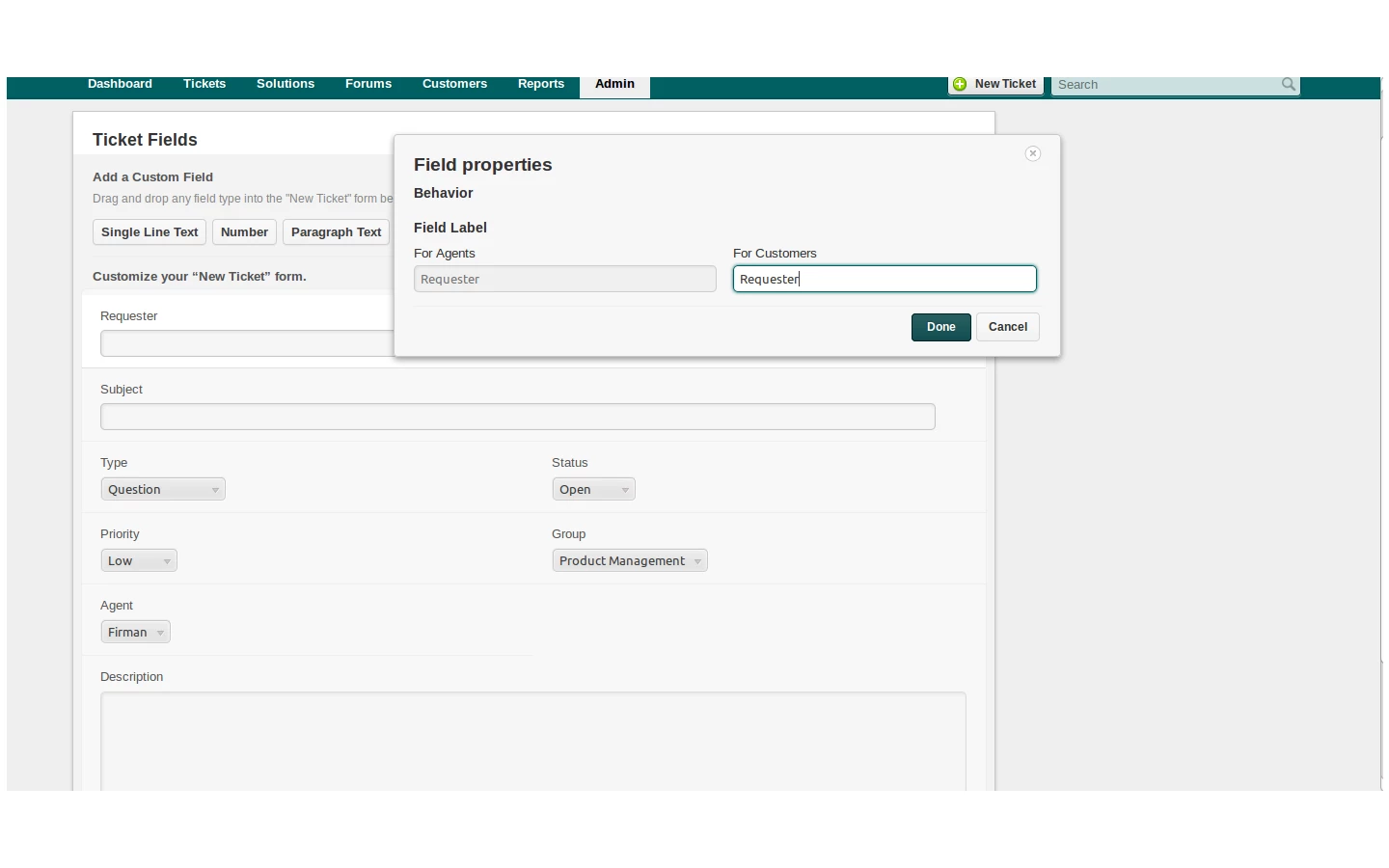Open the Dashboard tab
1389x868 pixels.
click(x=120, y=84)
